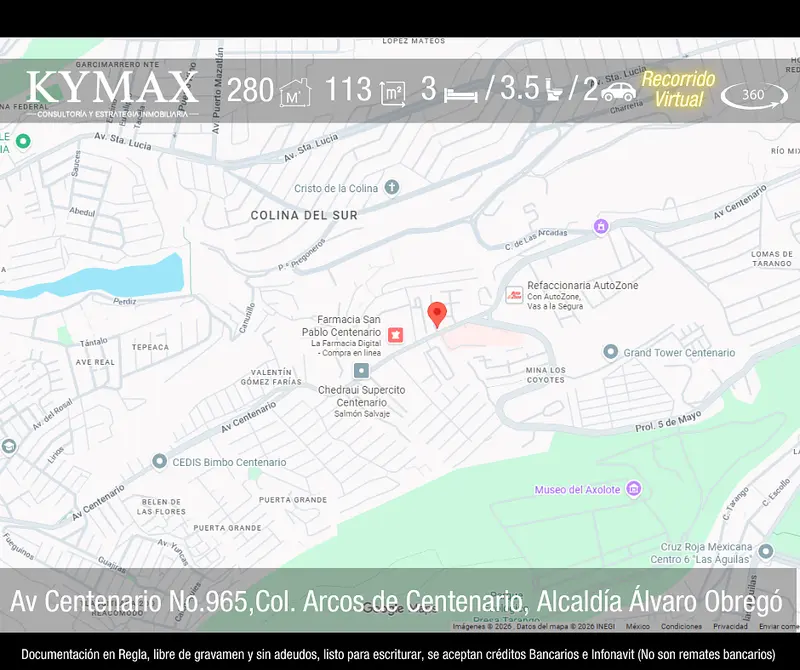800x670 pixels.
Task: Click the 360 virtual tour icon
Action: (754, 95)
